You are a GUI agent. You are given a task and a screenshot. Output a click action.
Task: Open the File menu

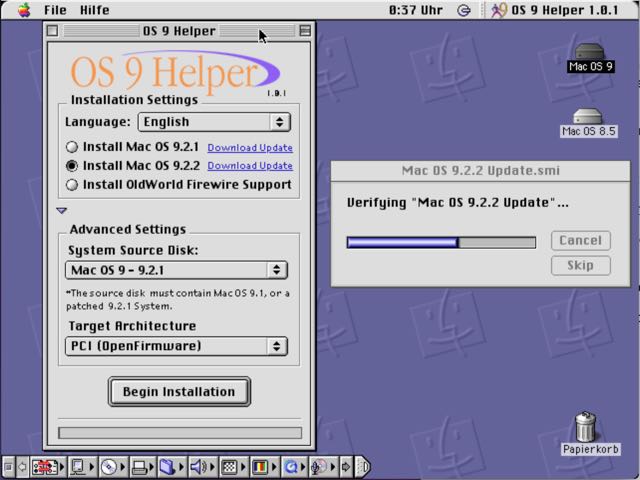(55, 10)
